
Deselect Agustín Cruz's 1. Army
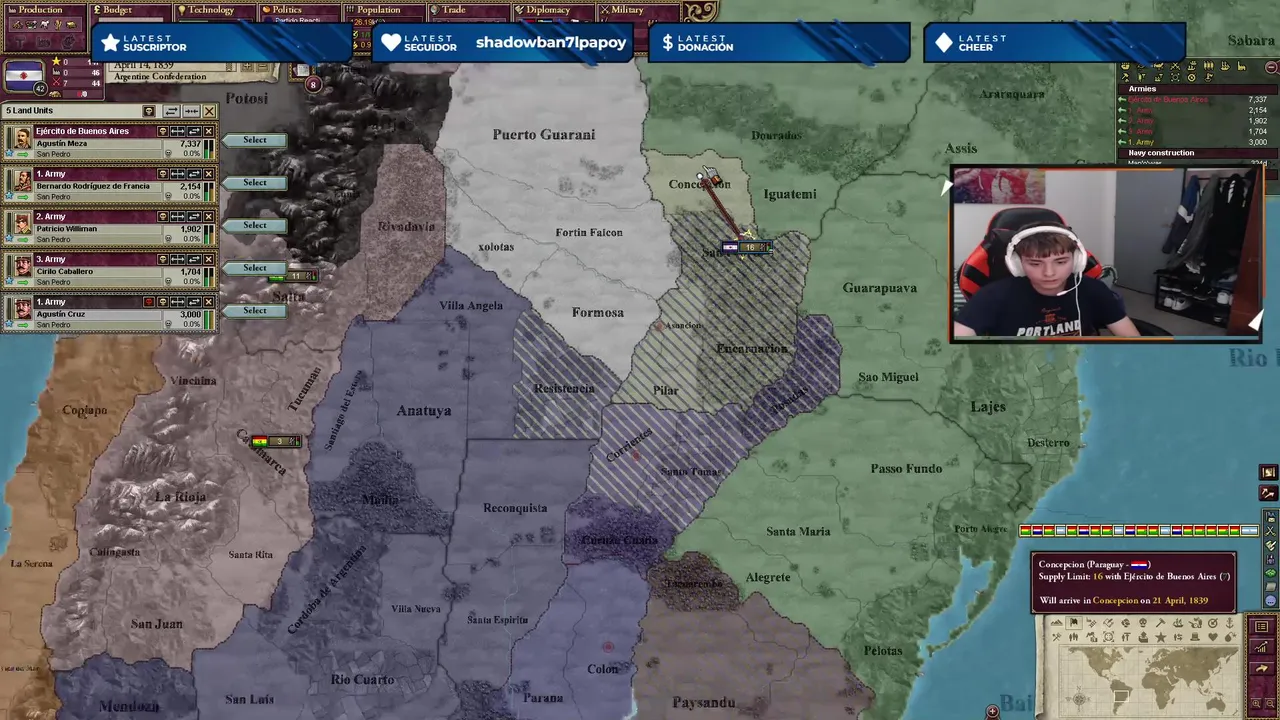coord(208,302)
